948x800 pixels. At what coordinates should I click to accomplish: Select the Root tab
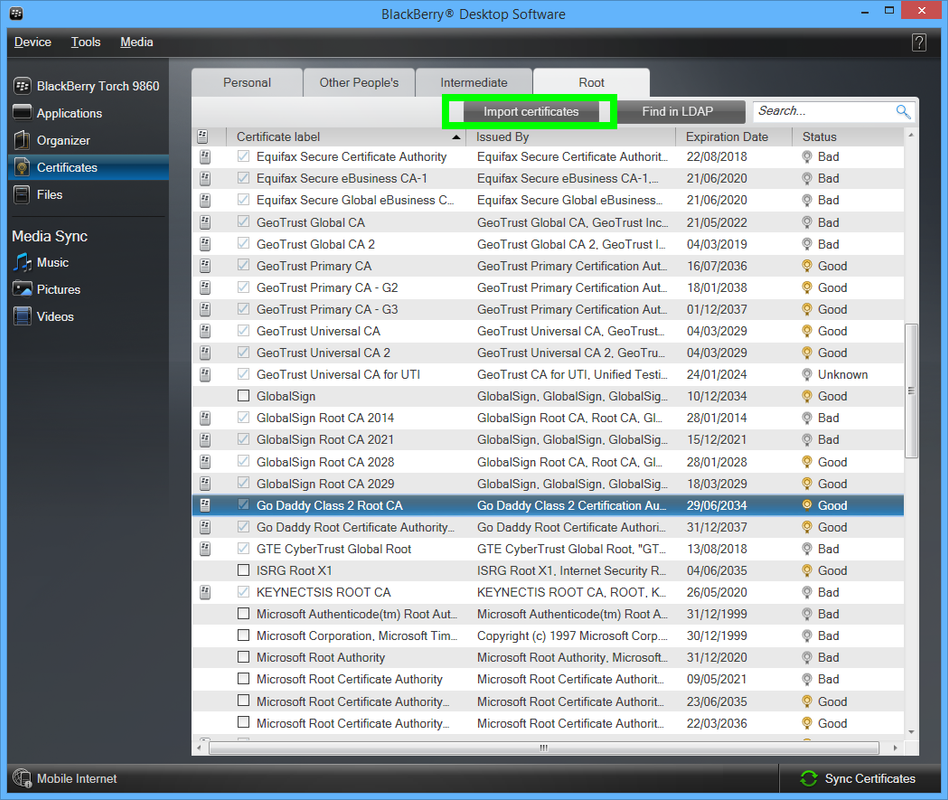point(591,83)
